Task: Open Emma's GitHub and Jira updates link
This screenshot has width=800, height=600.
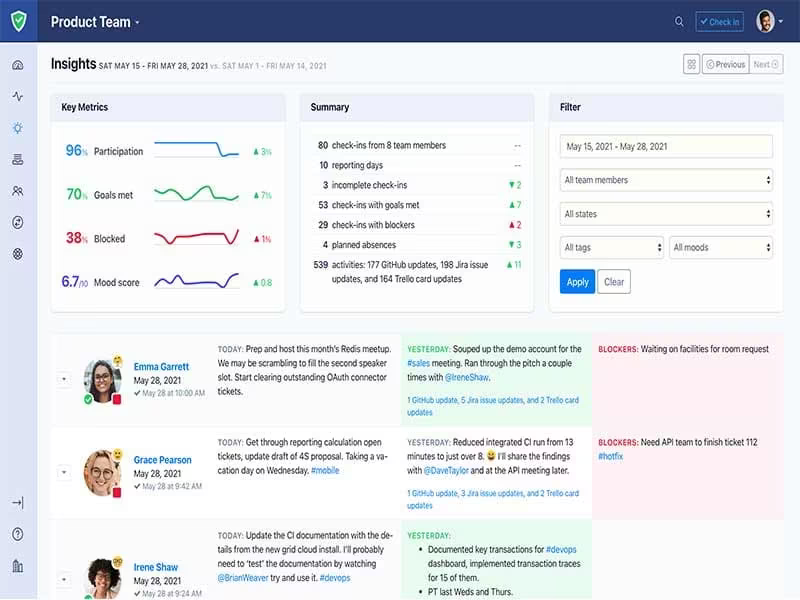Action: click(x=492, y=406)
